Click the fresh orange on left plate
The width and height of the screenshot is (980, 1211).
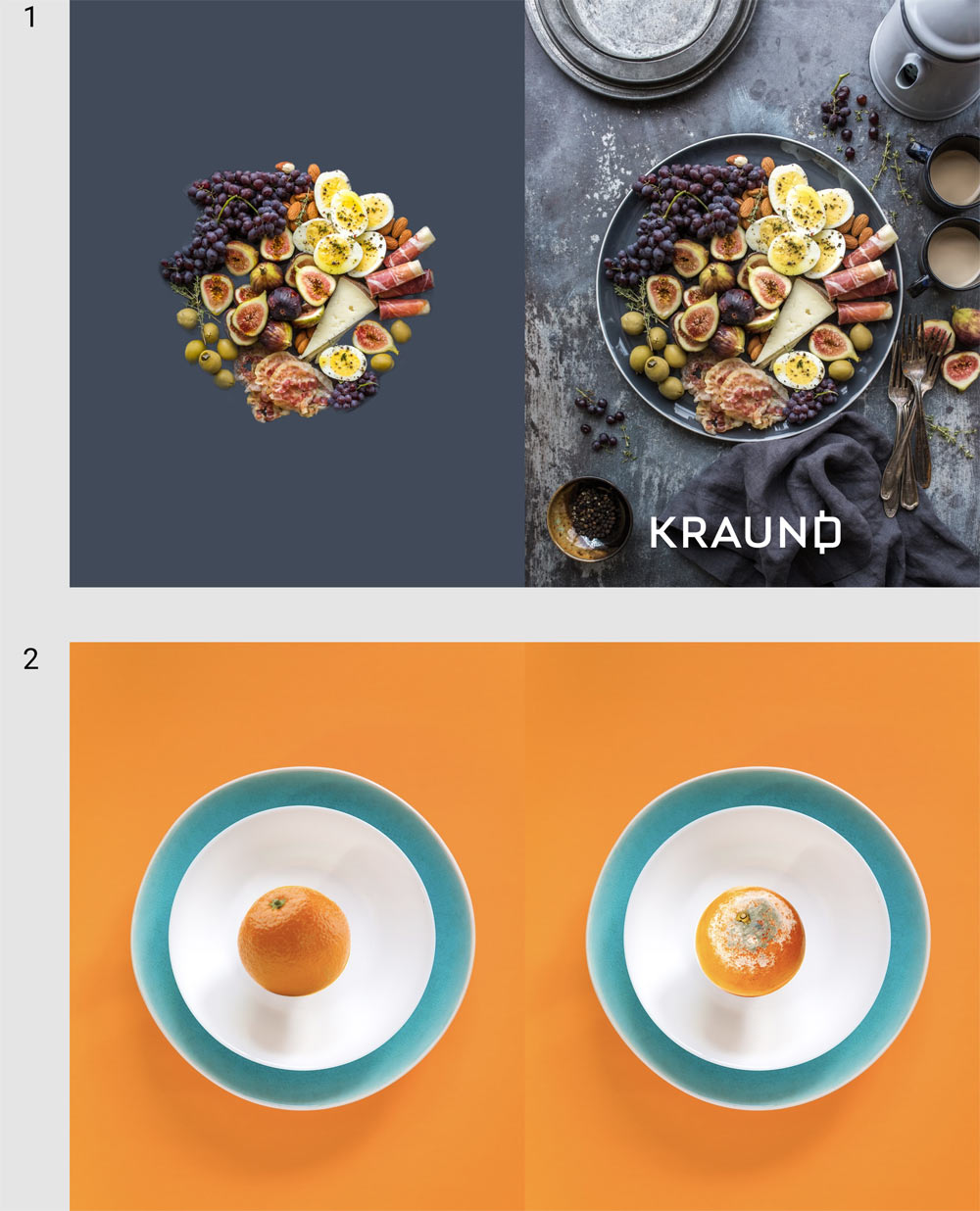click(x=294, y=941)
